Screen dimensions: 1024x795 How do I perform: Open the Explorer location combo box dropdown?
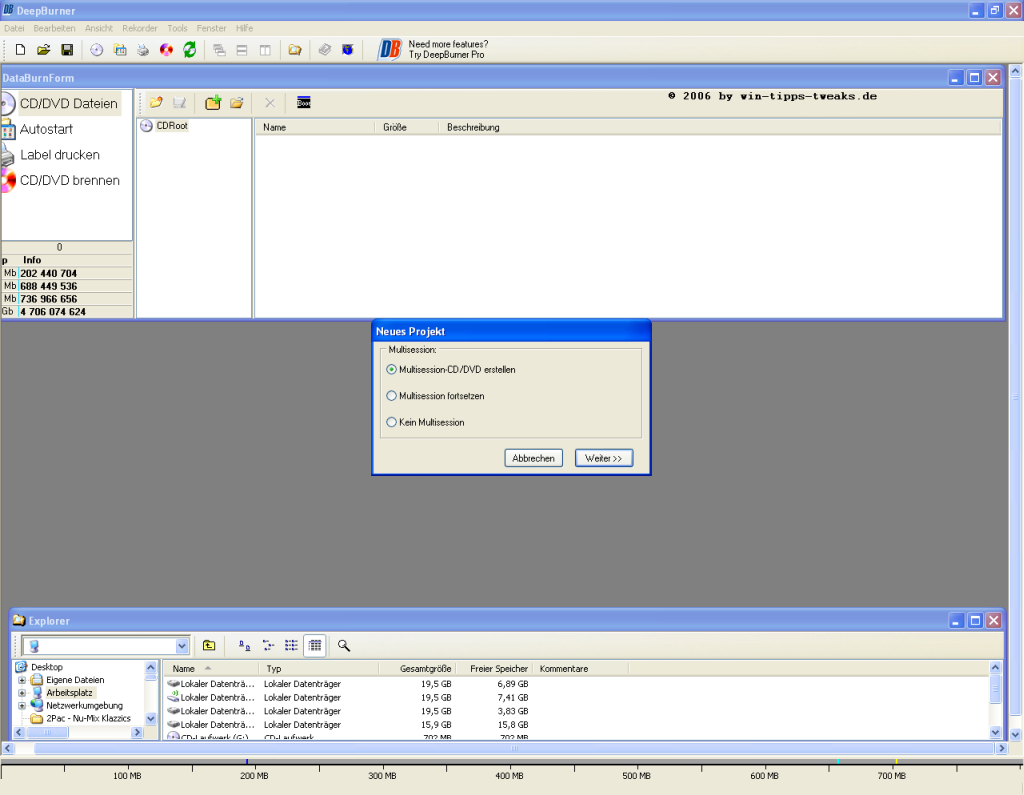(x=182, y=646)
